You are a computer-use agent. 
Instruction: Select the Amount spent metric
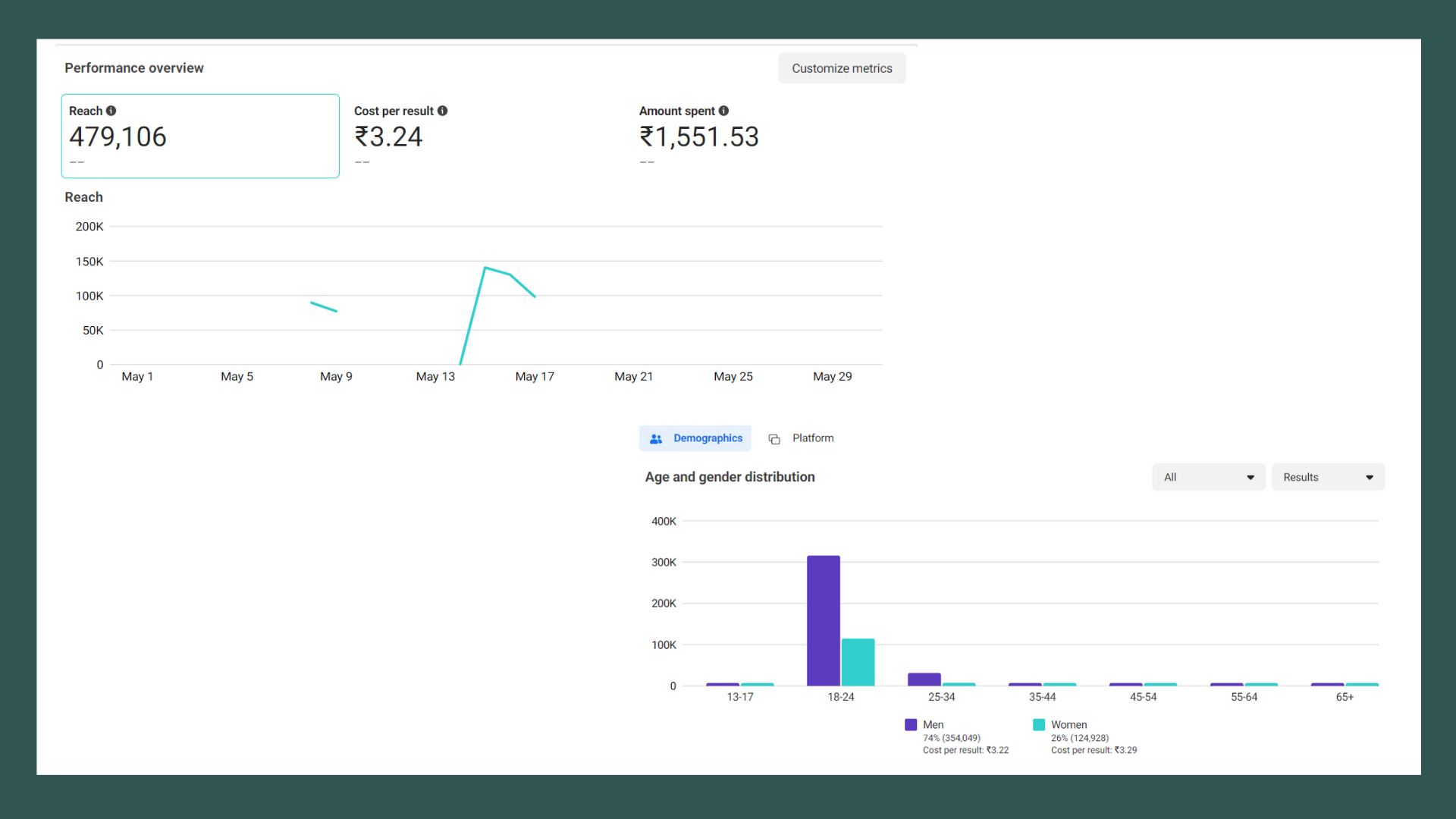pyautogui.click(x=770, y=136)
